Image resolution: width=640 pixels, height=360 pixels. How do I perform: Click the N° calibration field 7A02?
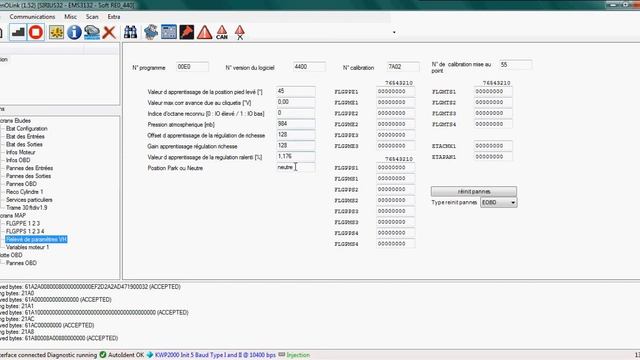403,67
